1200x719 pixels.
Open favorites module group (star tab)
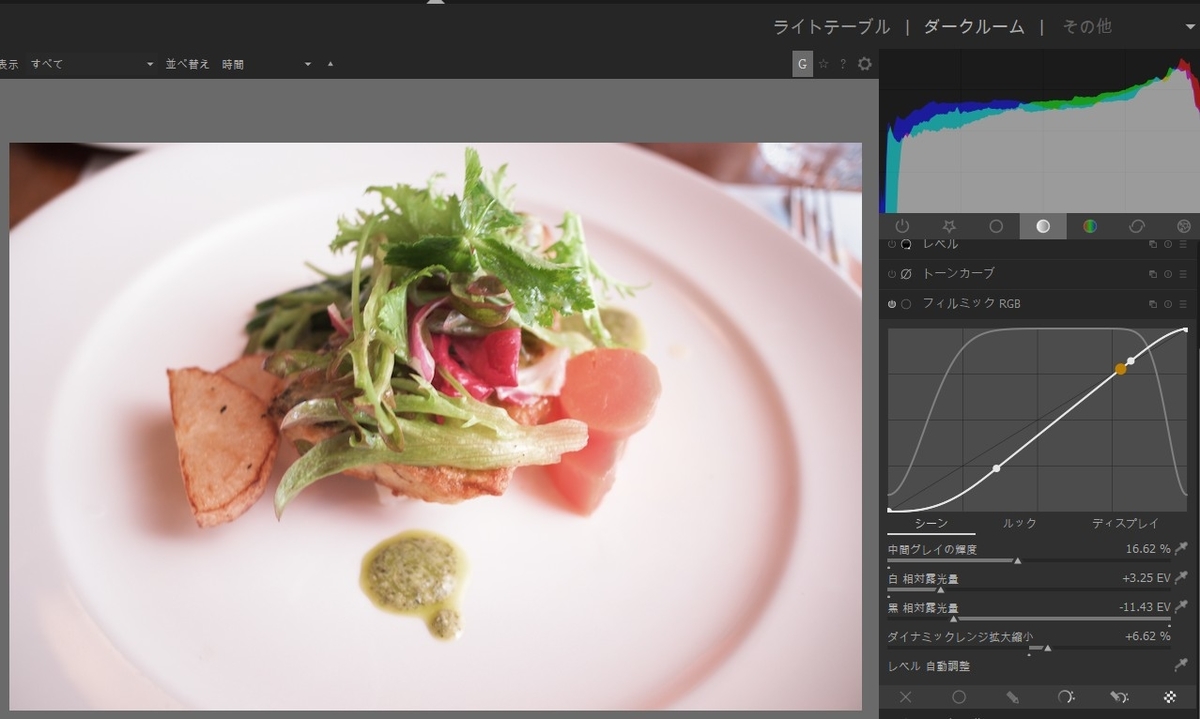(x=949, y=226)
